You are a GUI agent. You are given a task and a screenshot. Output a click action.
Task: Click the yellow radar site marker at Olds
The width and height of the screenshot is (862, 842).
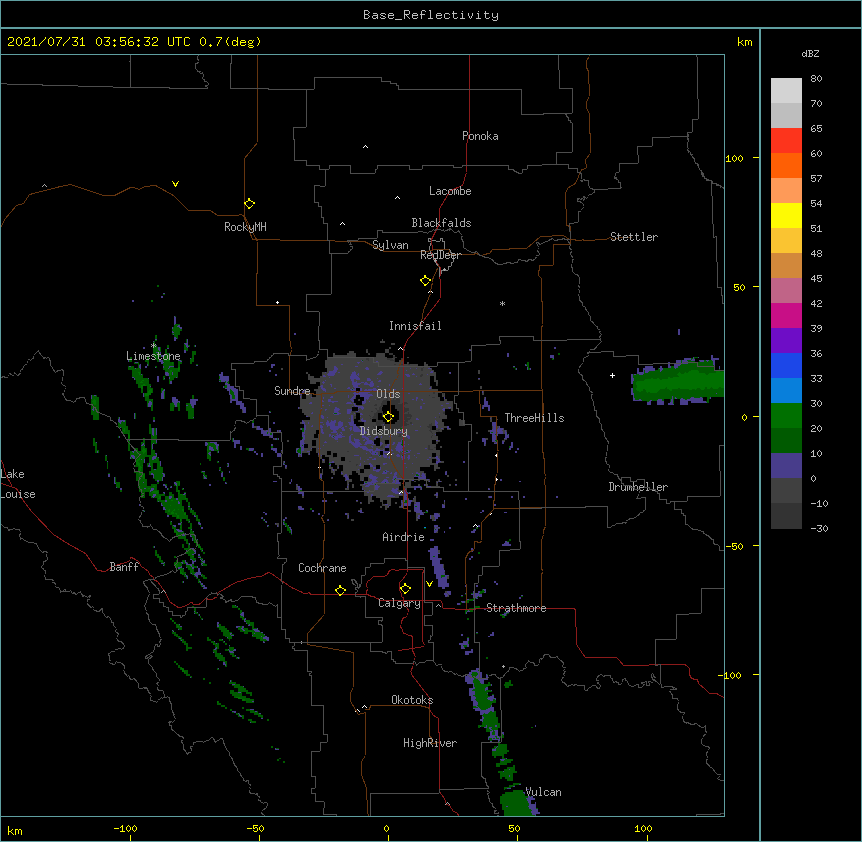tap(388, 416)
